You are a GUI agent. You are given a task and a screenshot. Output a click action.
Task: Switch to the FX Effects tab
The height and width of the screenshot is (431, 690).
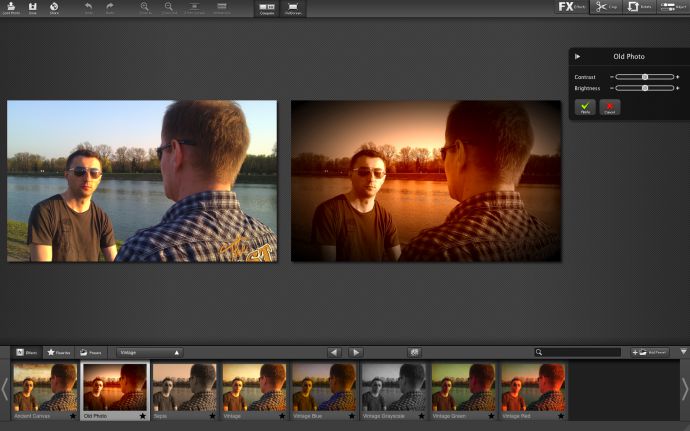(571, 7)
